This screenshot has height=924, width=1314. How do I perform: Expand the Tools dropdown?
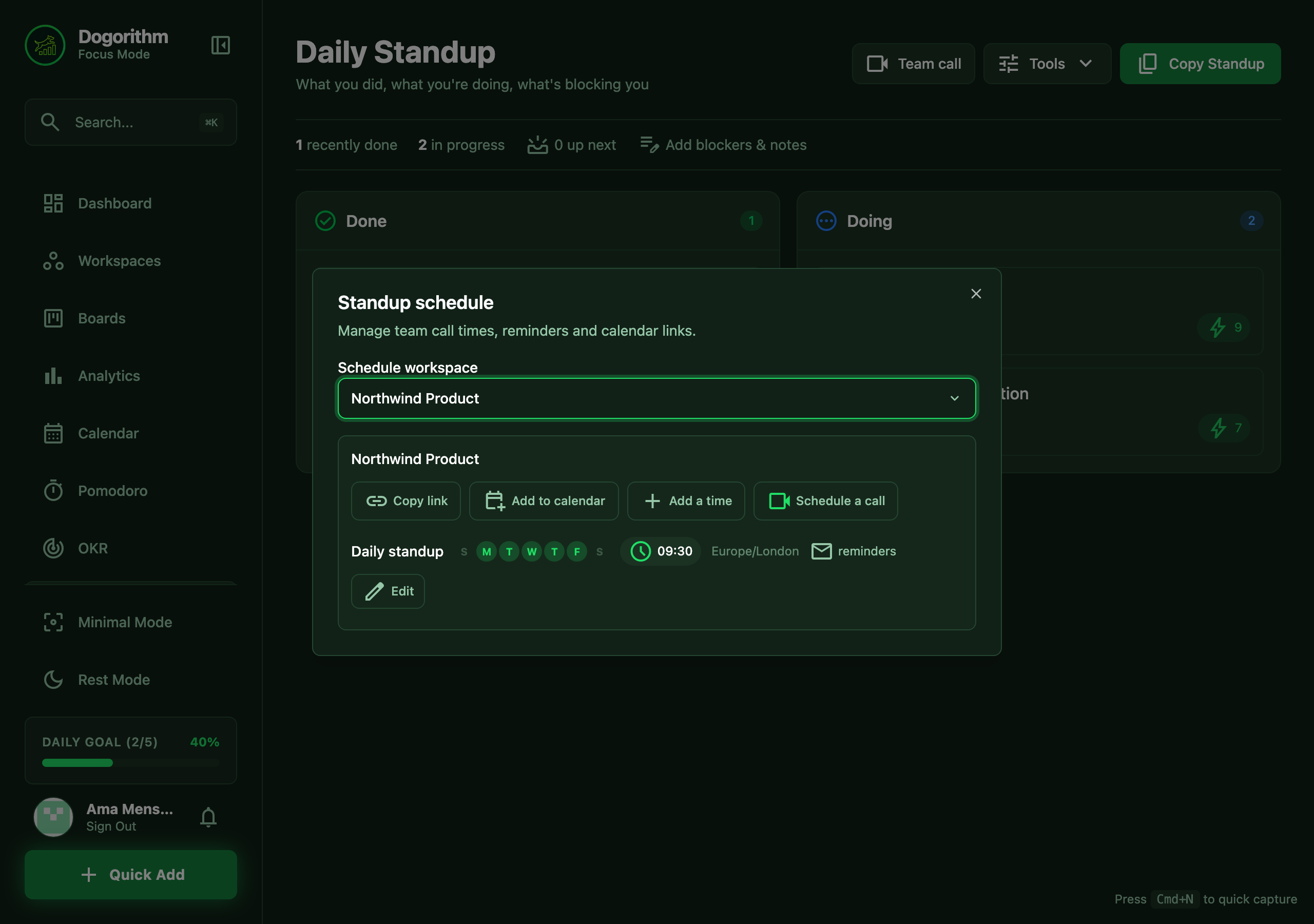[1047, 64]
